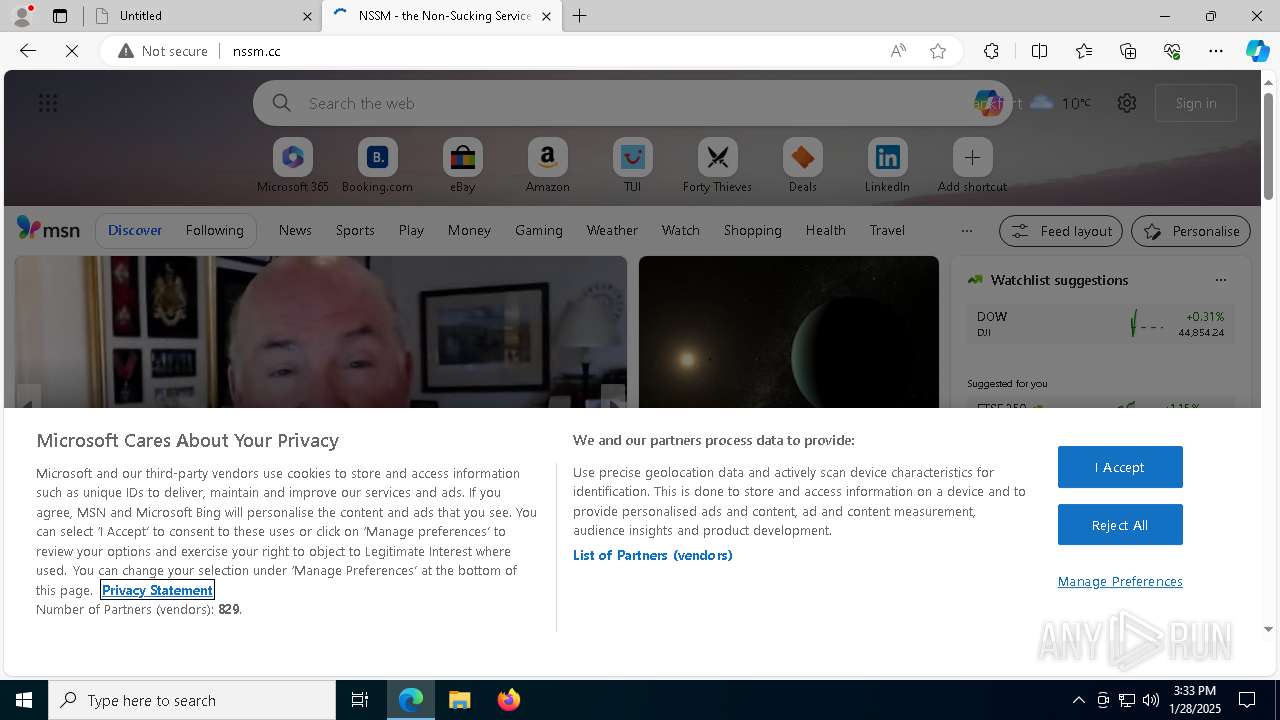Toggle Split screen icon
The width and height of the screenshot is (1280, 720).
(x=1039, y=51)
